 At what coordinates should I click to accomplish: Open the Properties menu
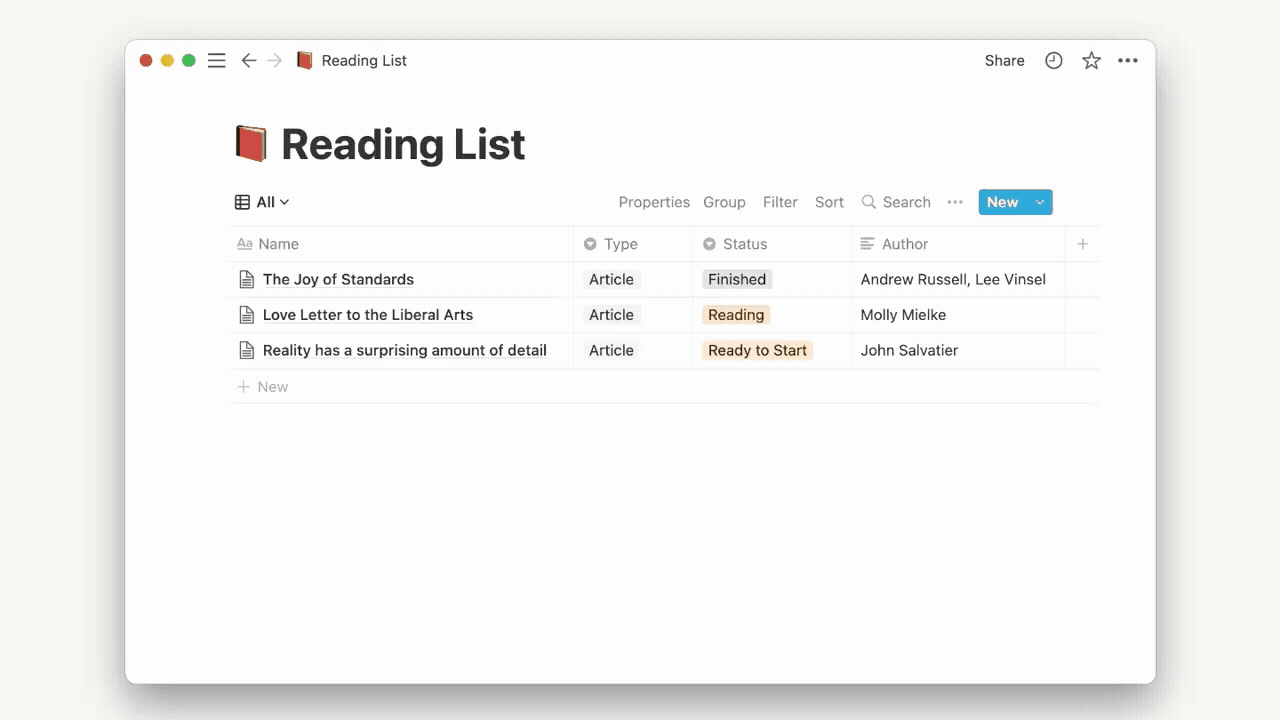(x=654, y=202)
